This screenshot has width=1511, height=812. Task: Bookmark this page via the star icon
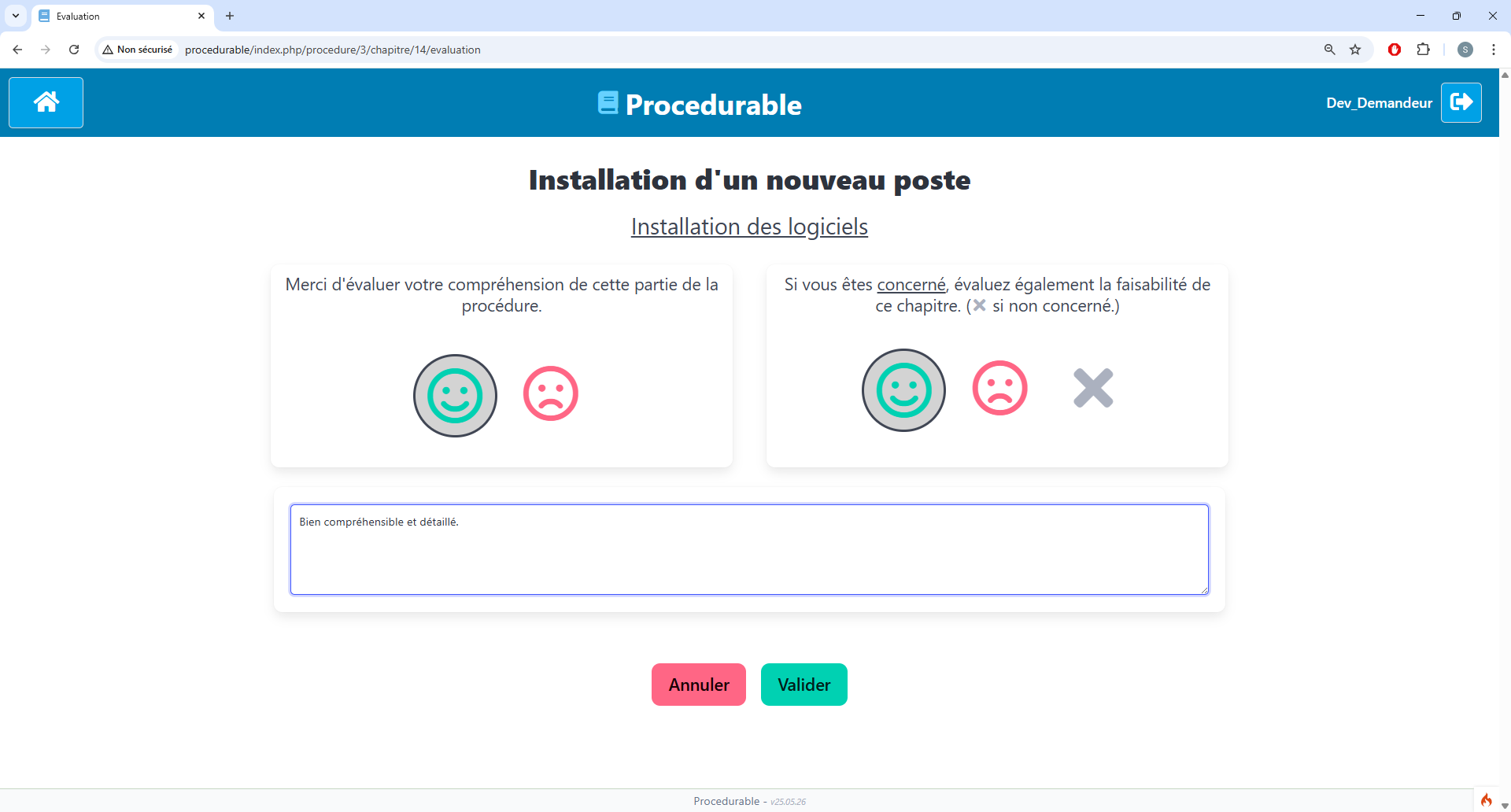tap(1356, 50)
